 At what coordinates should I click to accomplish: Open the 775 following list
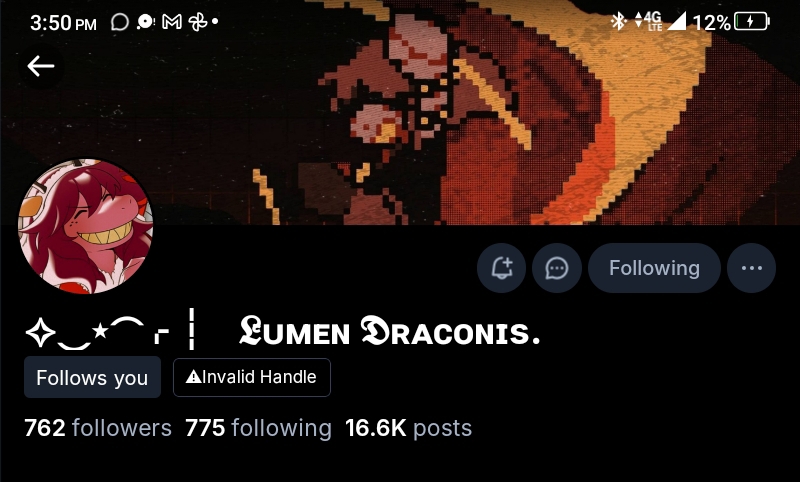pyautogui.click(x=258, y=428)
